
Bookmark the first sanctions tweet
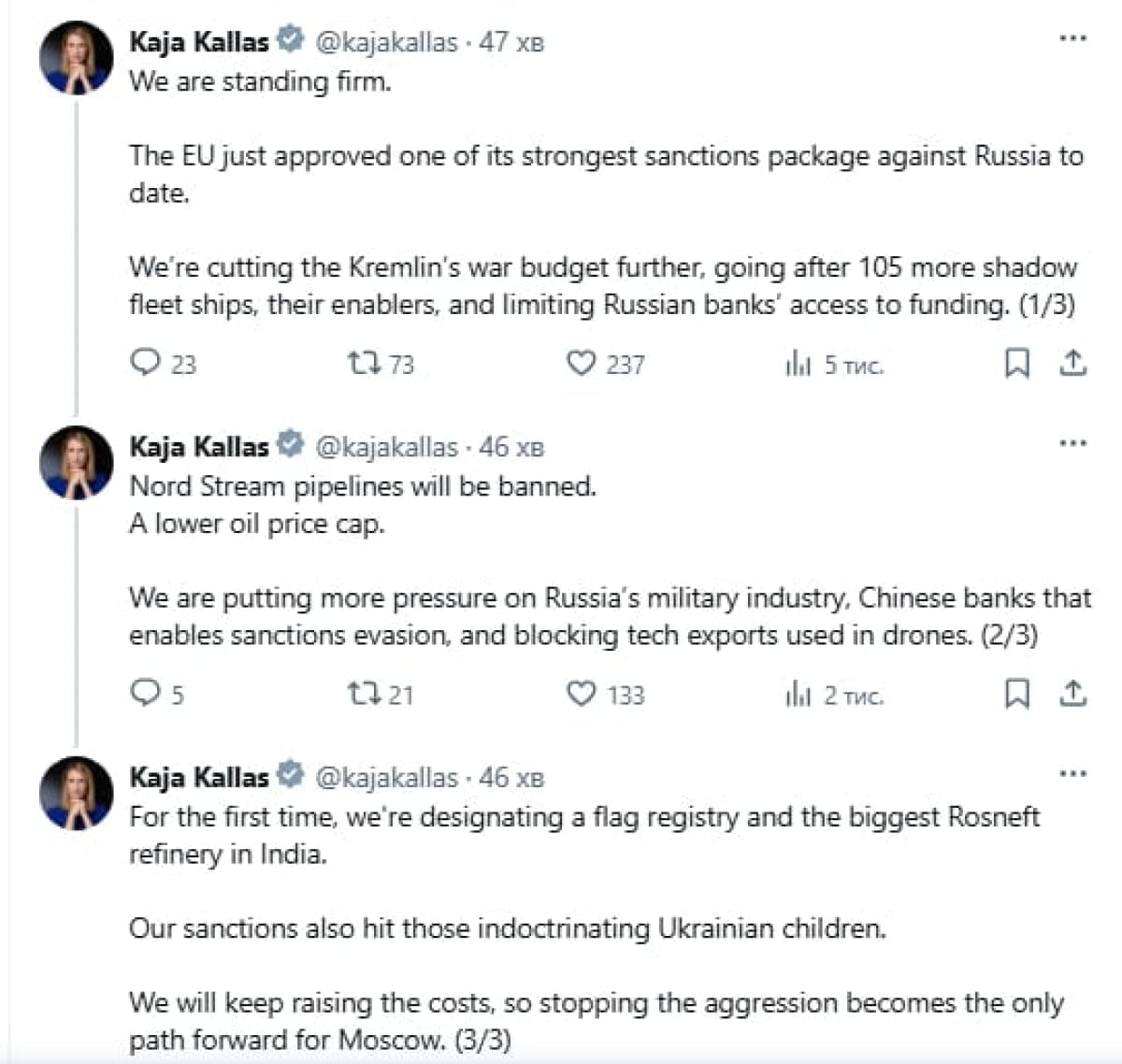[x=1016, y=363]
